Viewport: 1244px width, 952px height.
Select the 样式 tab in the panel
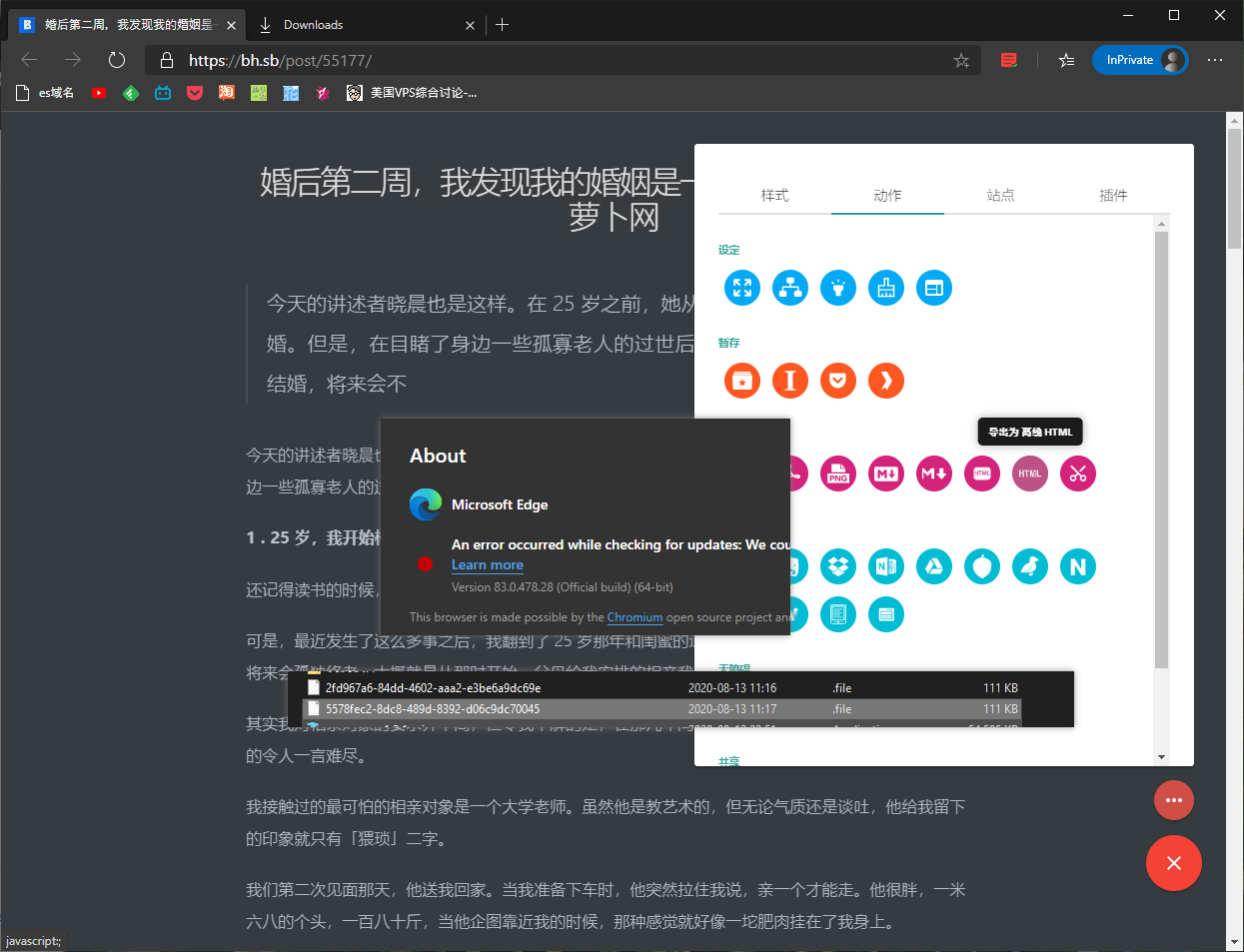(774, 195)
